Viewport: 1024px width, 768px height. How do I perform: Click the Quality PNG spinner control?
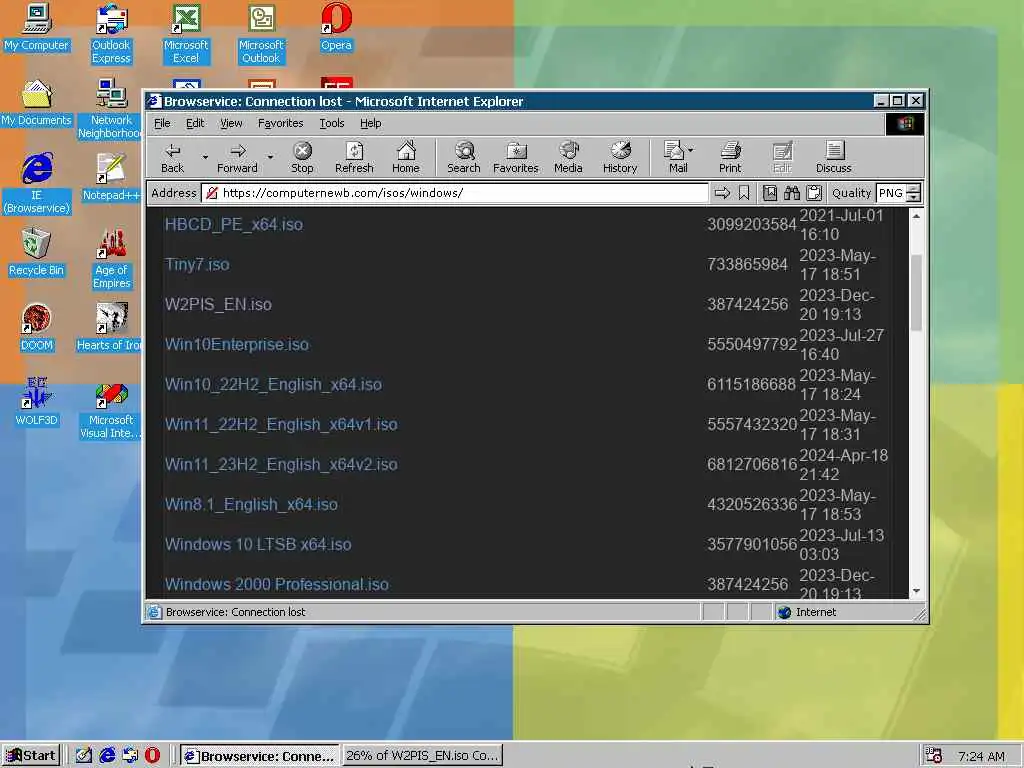[x=914, y=193]
